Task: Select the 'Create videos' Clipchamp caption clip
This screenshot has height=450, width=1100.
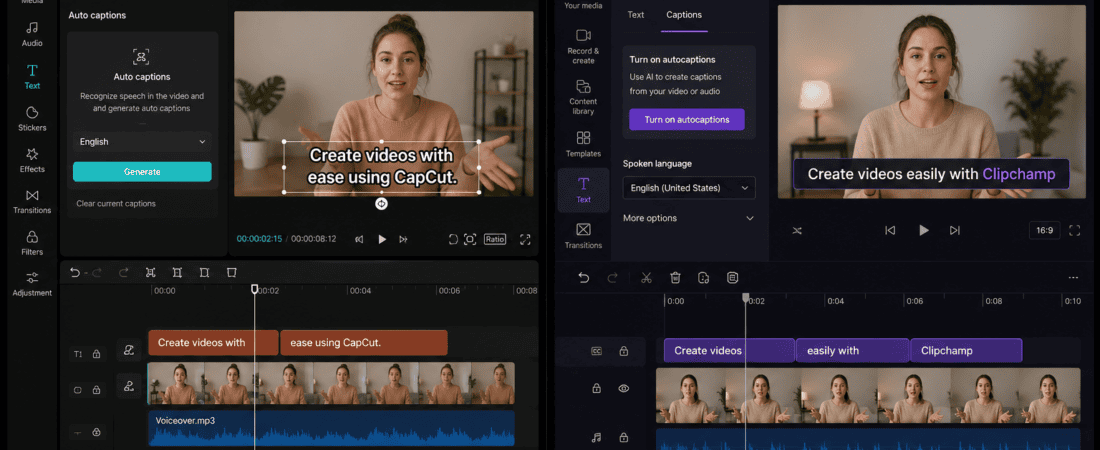Action: coord(729,350)
